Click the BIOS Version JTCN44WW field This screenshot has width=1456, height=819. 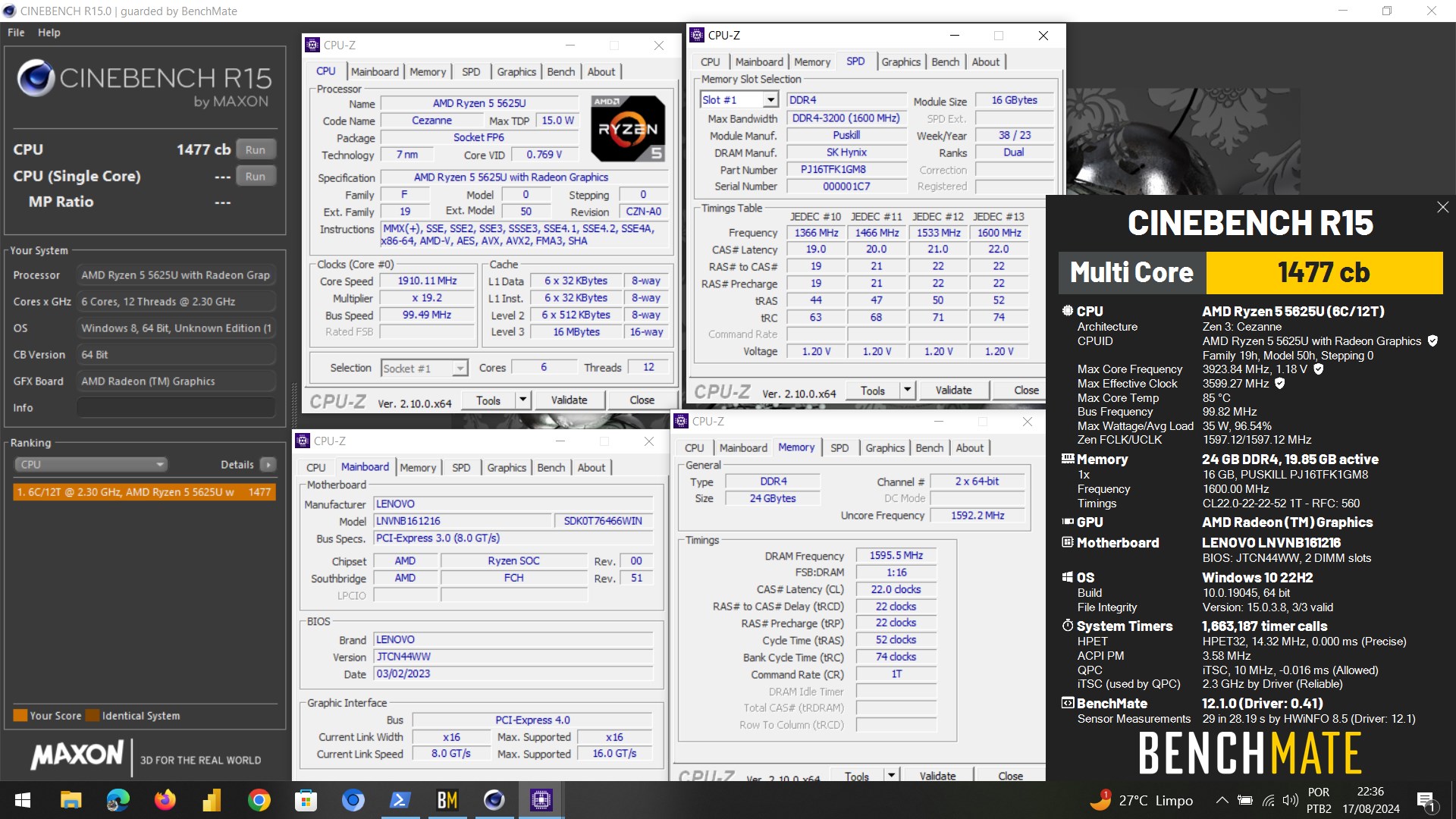pyautogui.click(x=513, y=656)
